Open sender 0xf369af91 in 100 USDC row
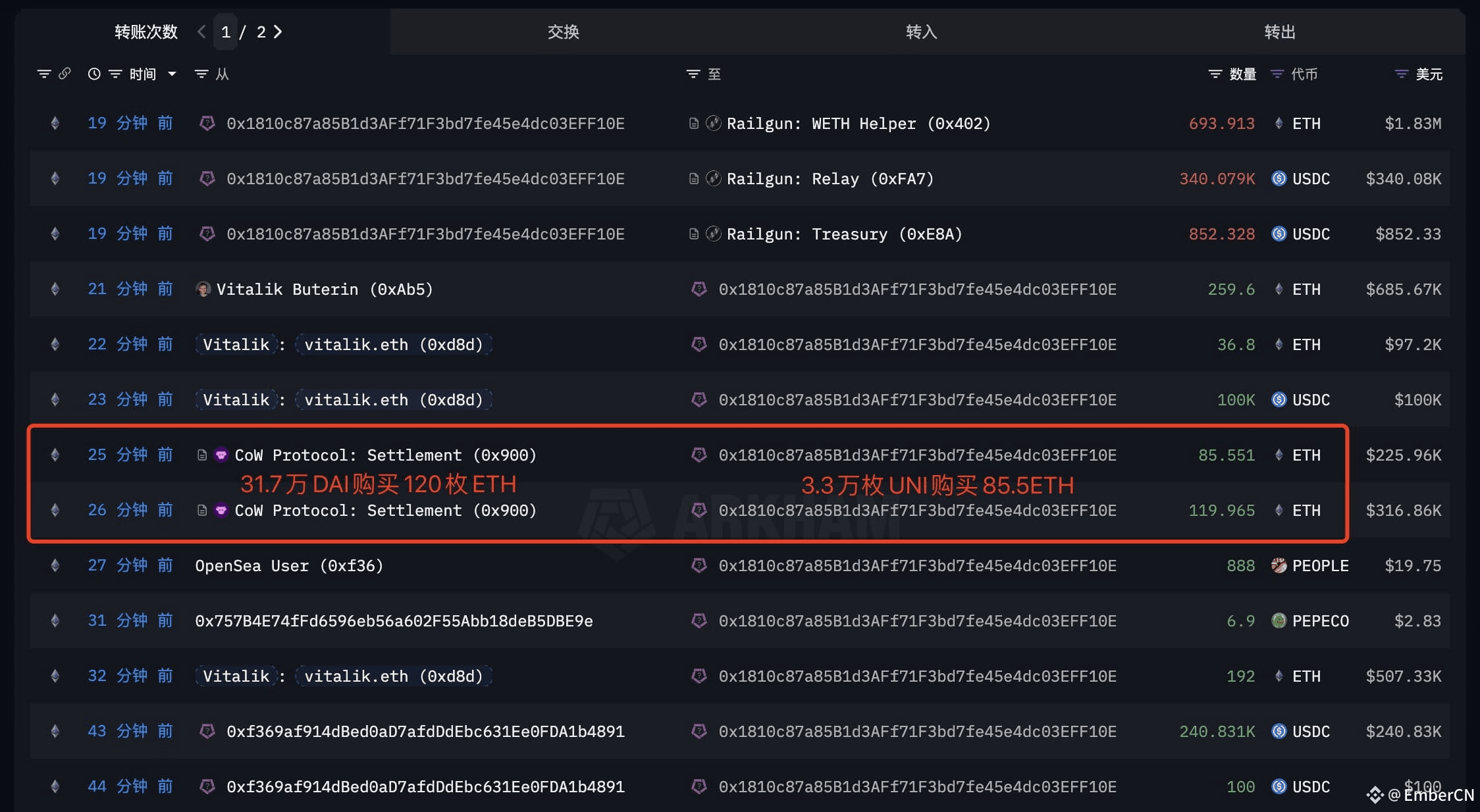 [x=425, y=787]
